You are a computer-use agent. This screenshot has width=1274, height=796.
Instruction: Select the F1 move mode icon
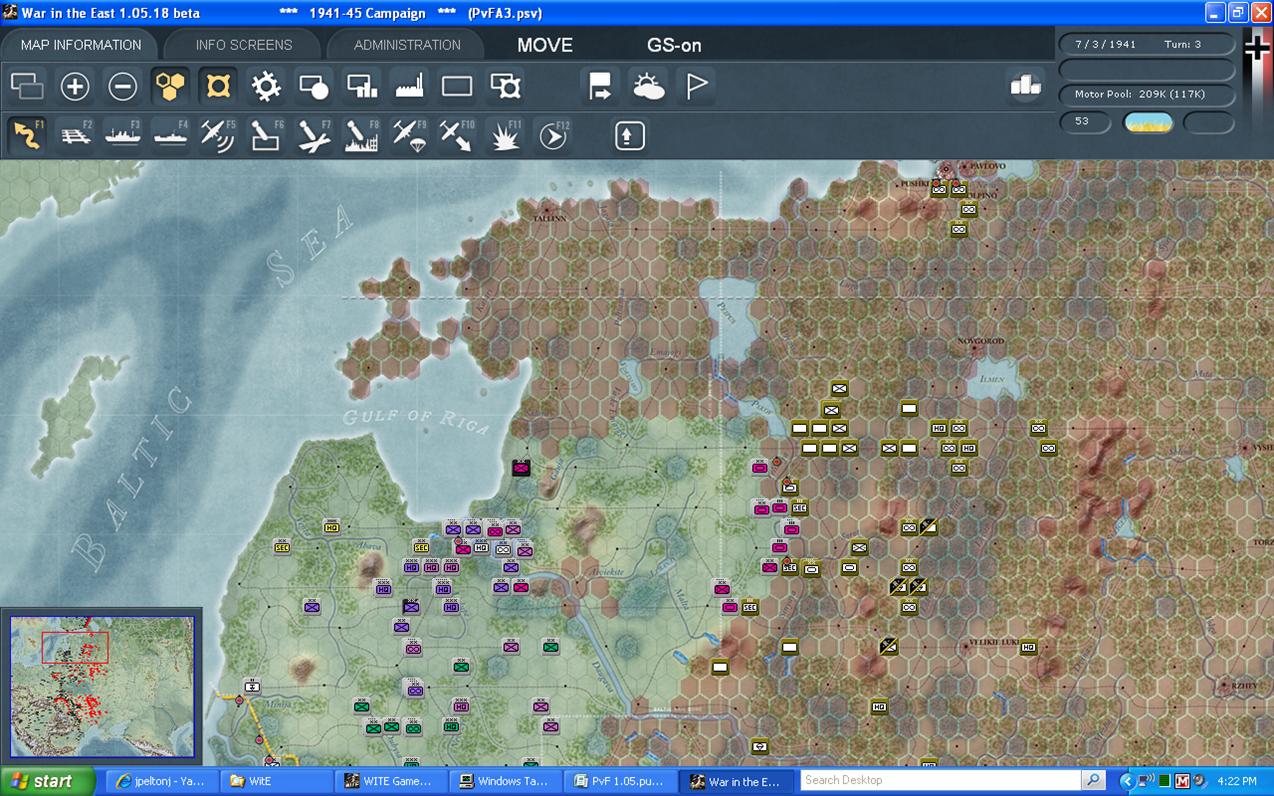point(27,135)
